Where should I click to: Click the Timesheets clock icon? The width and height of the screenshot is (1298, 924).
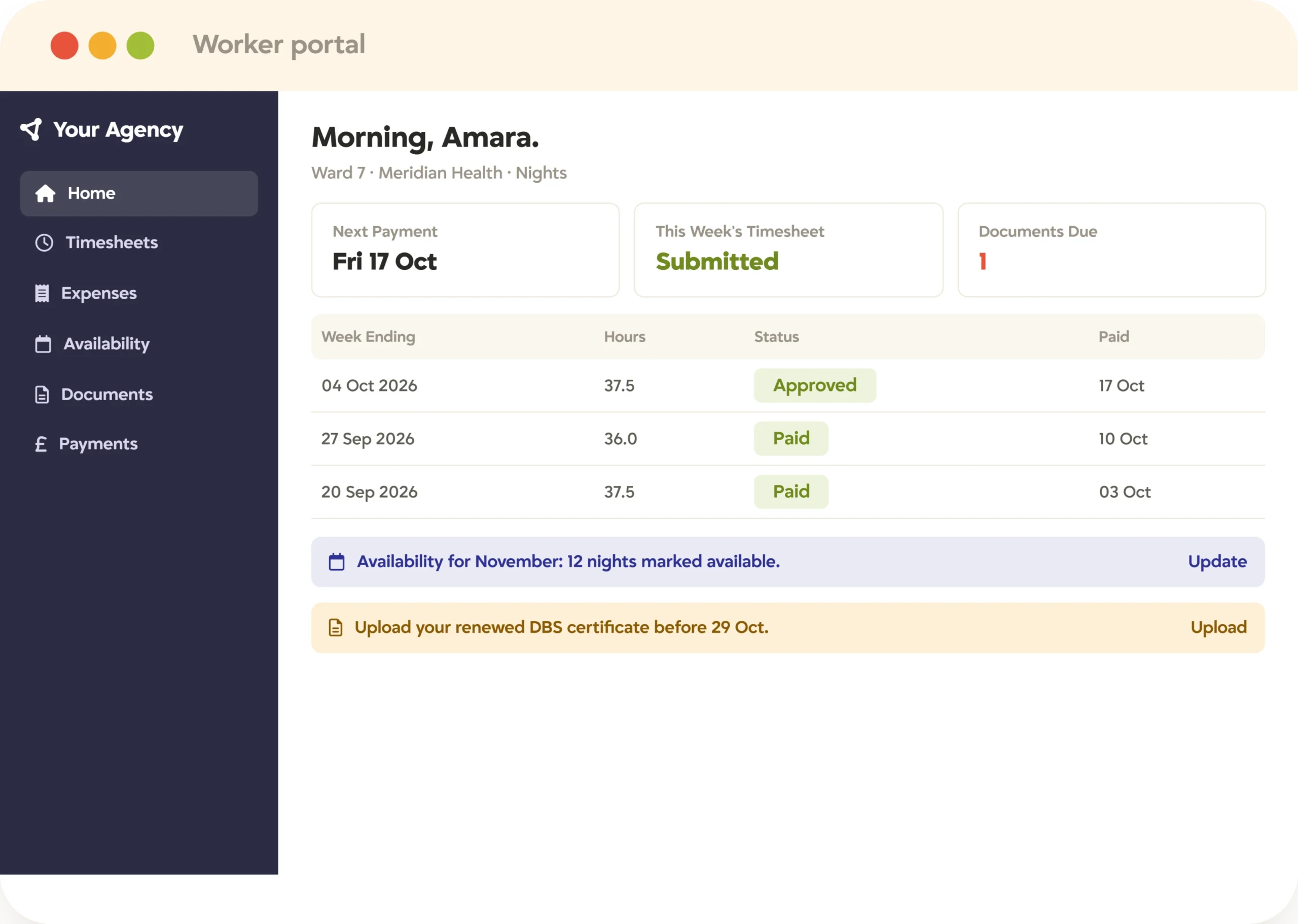(x=44, y=243)
